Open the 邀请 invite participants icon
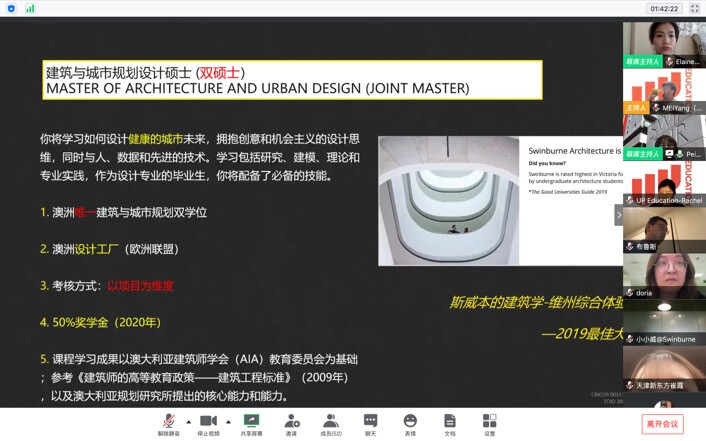Viewport: 706px width, 441px height. 292,421
